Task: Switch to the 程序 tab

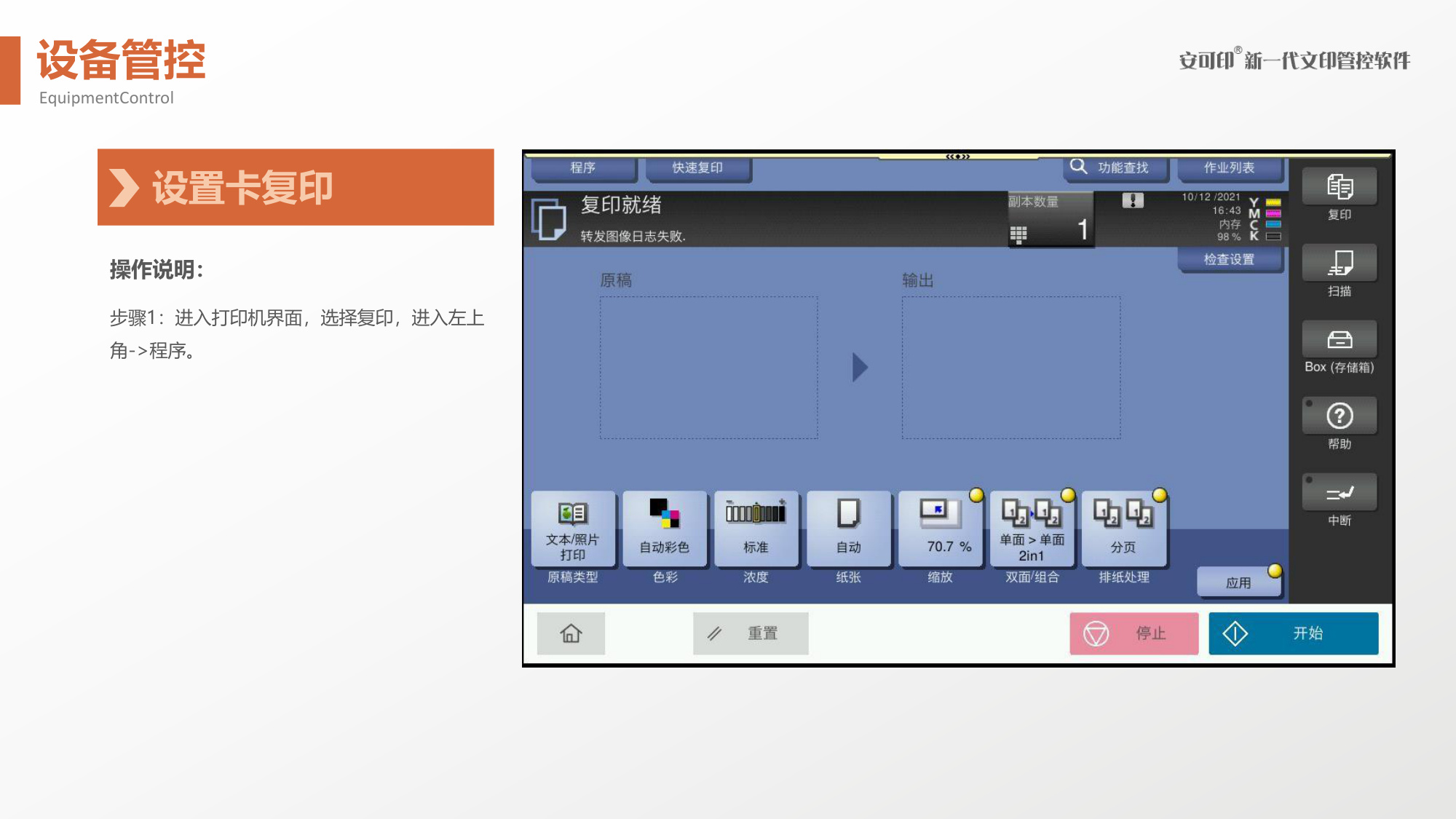Action: click(583, 168)
